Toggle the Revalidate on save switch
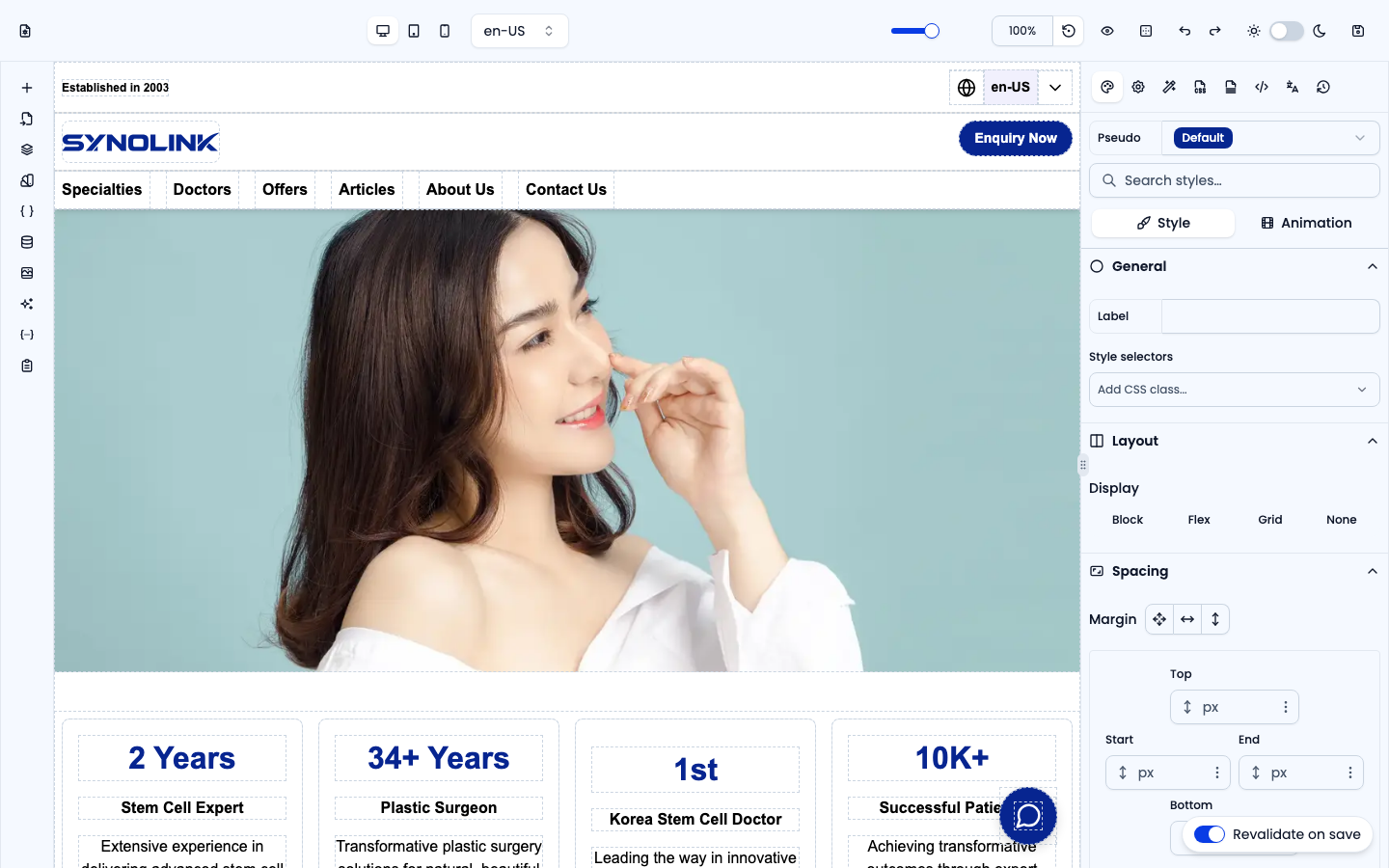The image size is (1389, 868). (1210, 834)
